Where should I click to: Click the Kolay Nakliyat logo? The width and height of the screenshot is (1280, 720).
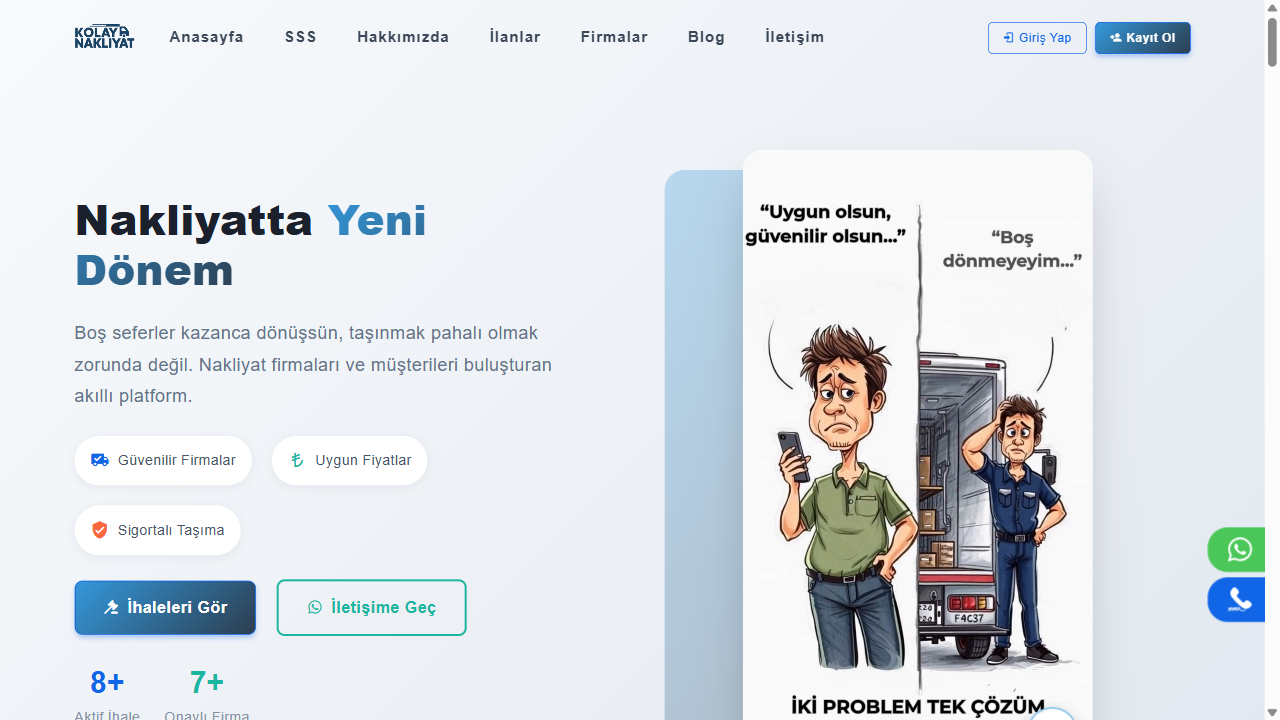tap(103, 37)
